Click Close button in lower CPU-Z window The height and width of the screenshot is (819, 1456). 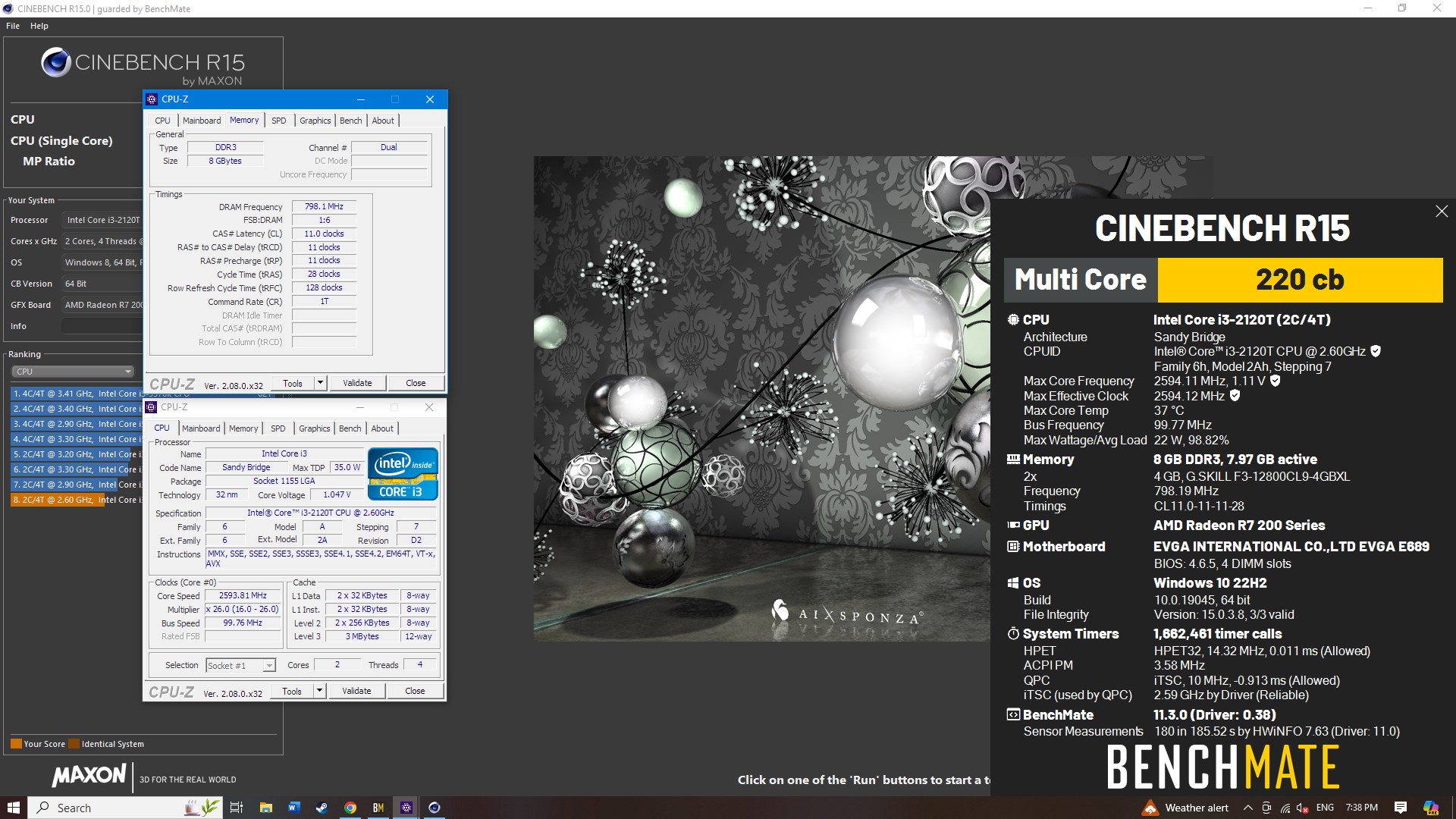coord(415,691)
